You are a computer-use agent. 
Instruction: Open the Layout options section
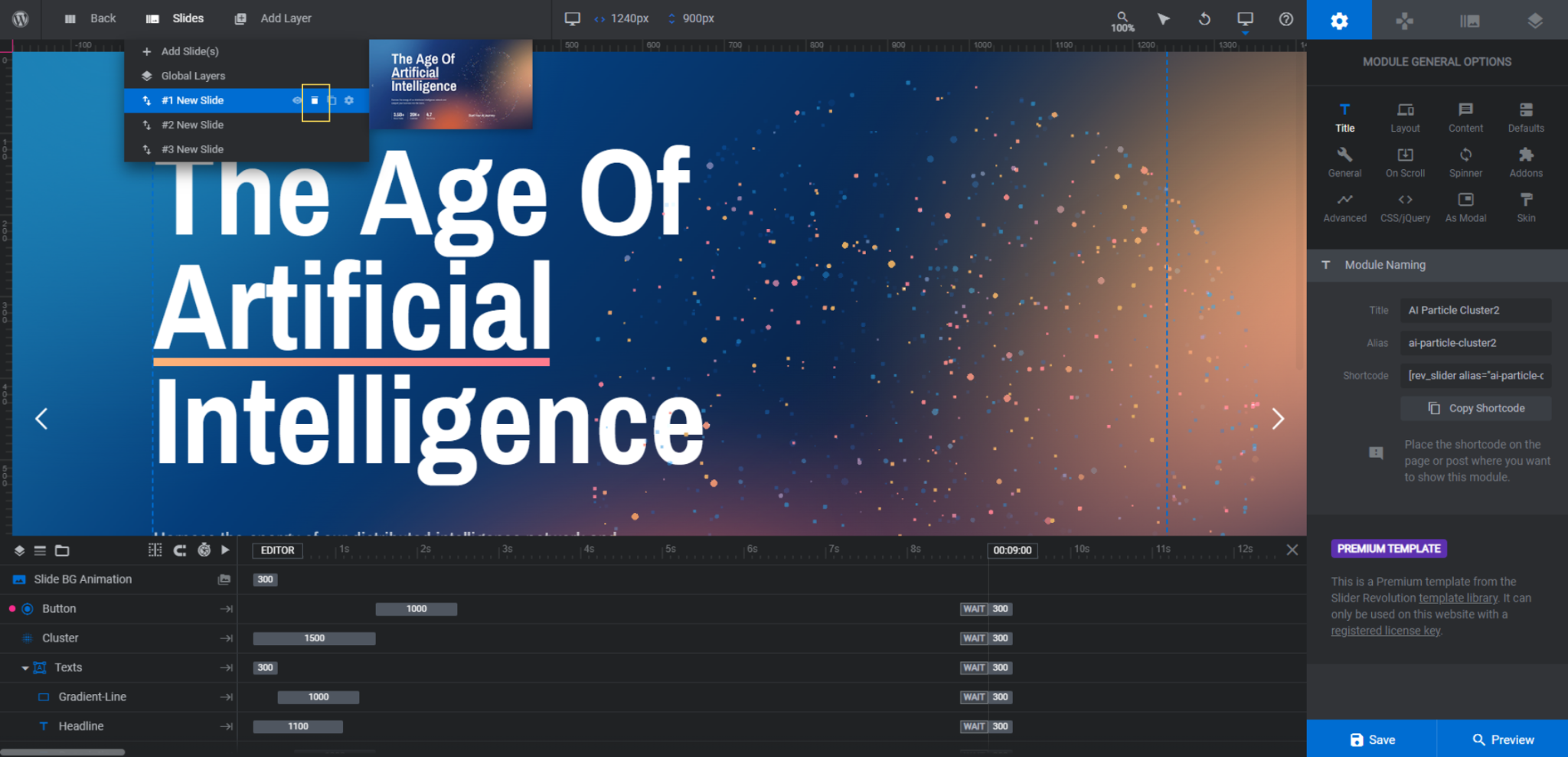(x=1406, y=118)
